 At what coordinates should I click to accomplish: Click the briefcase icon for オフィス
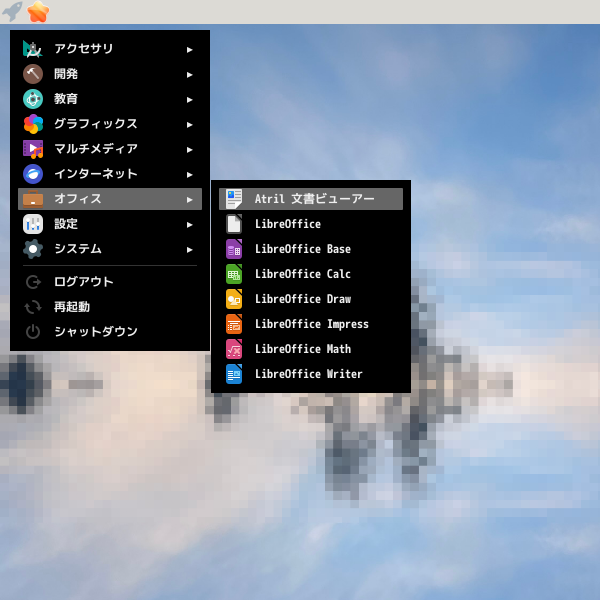[33, 199]
